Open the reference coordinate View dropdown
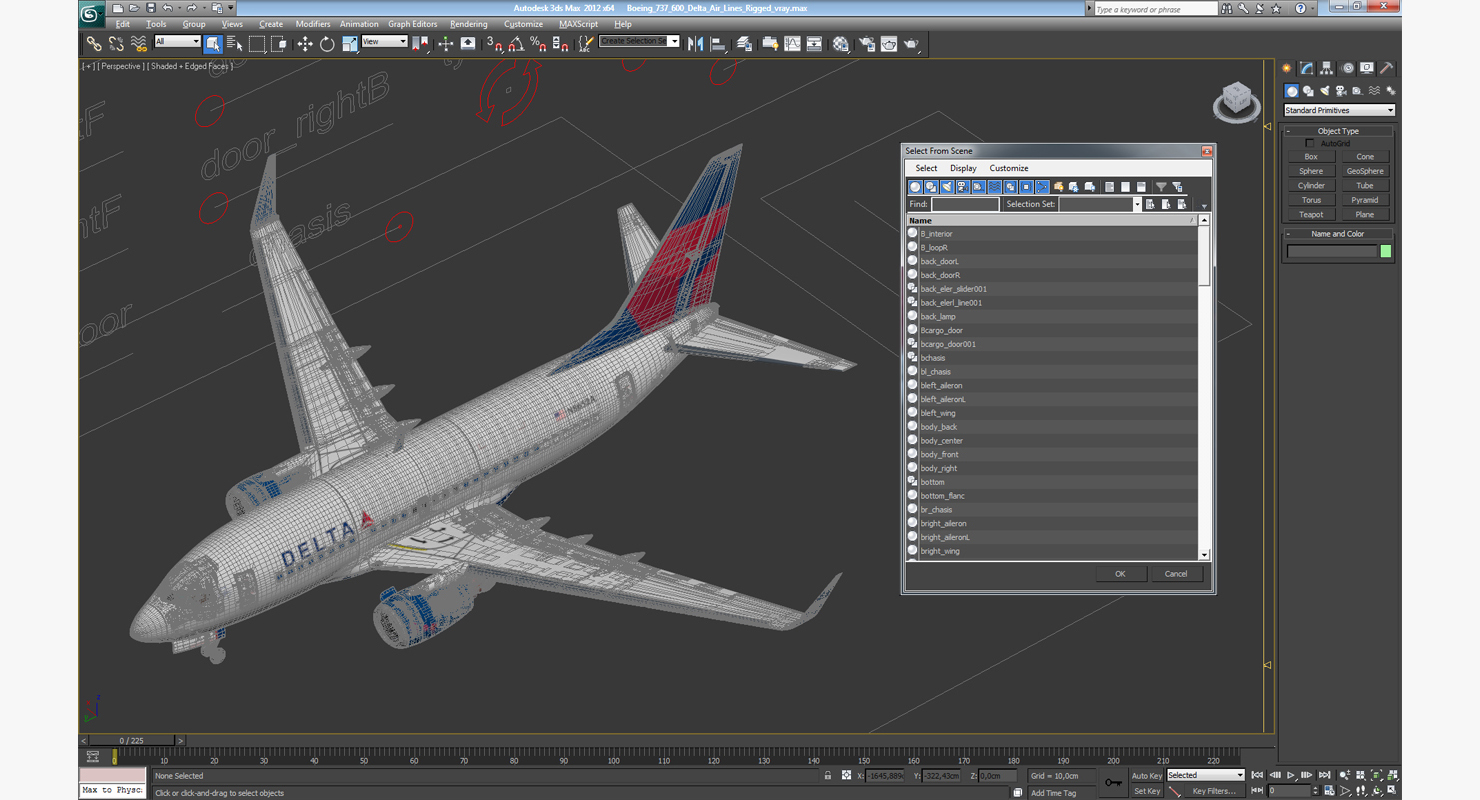 384,41
